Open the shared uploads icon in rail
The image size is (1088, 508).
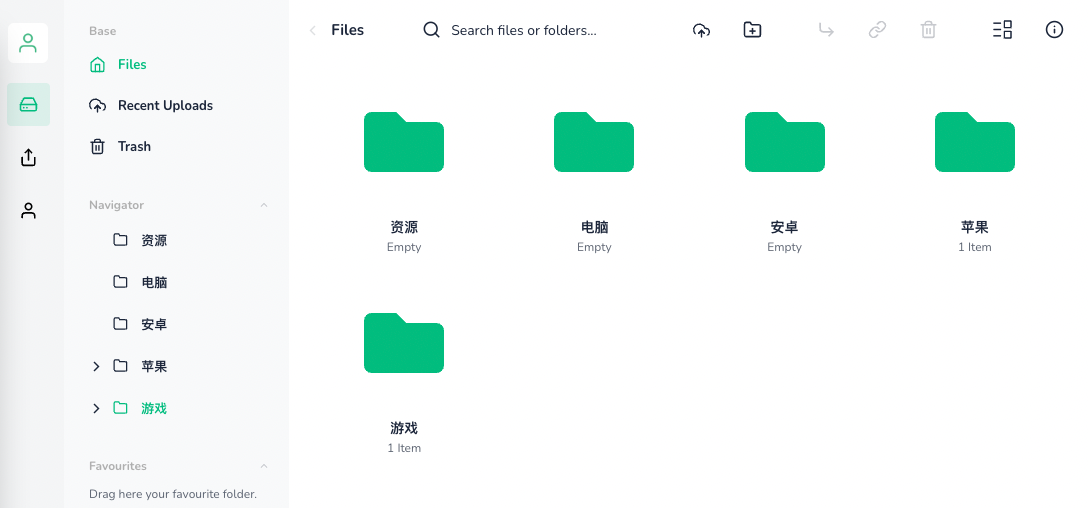pos(28,158)
